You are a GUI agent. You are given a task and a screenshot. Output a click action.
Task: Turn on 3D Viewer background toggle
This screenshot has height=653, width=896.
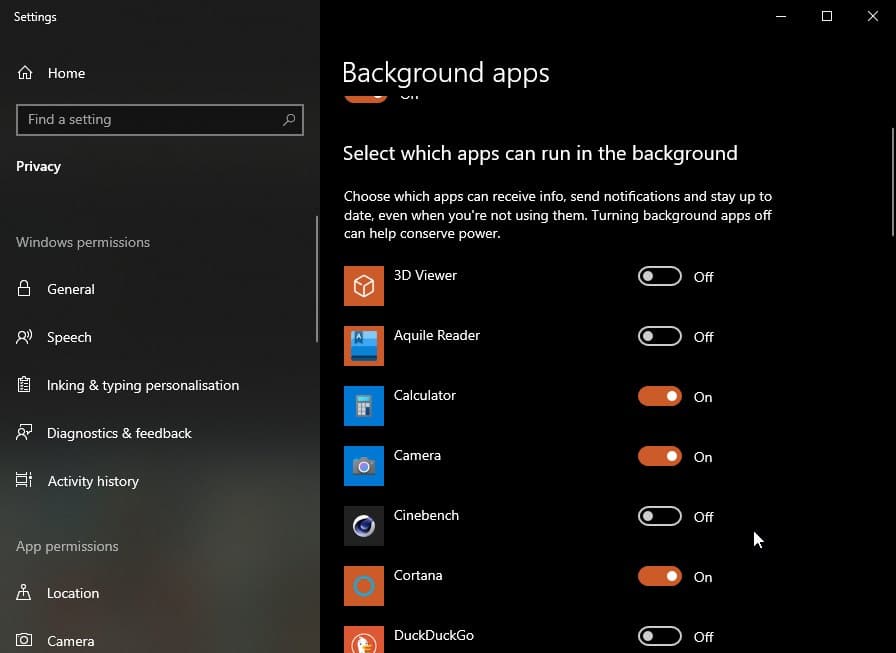659,277
